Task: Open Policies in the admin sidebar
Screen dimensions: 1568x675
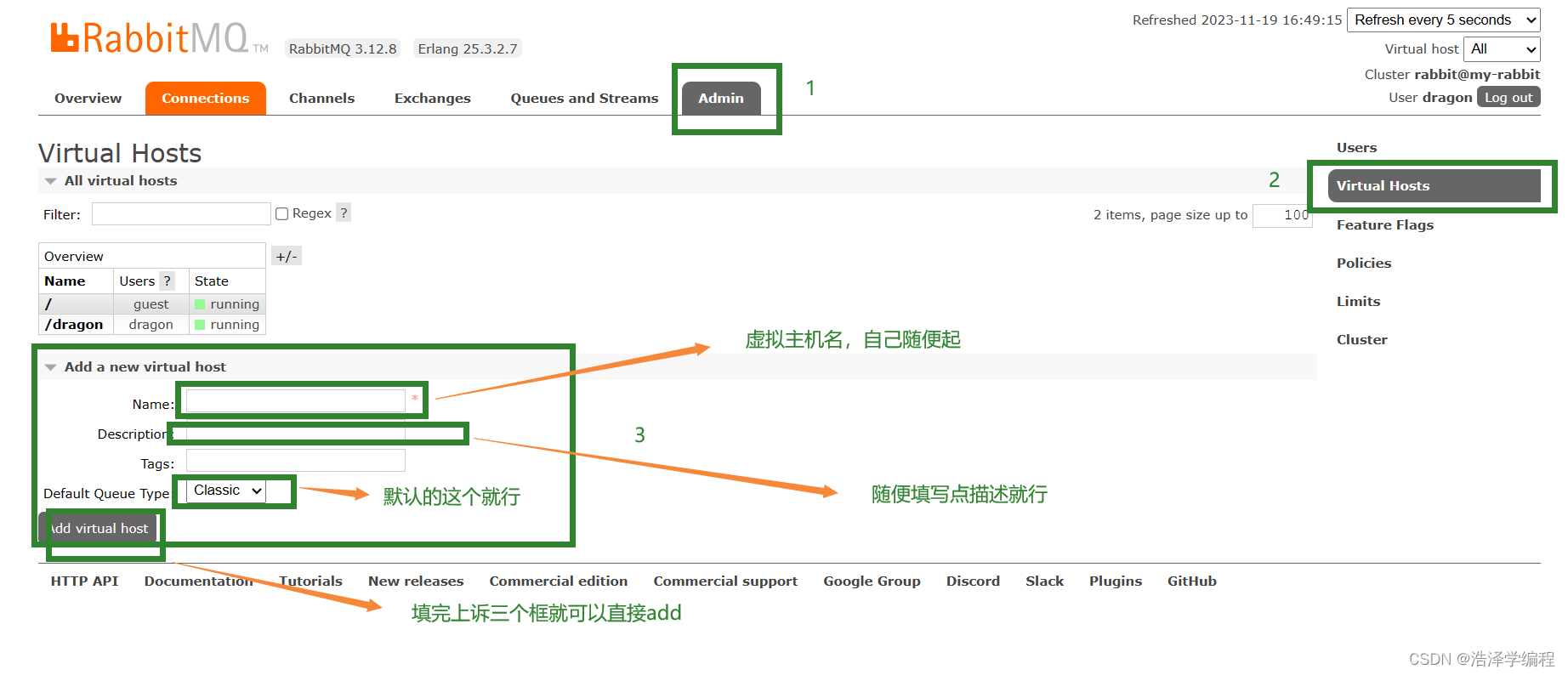Action: [1364, 264]
